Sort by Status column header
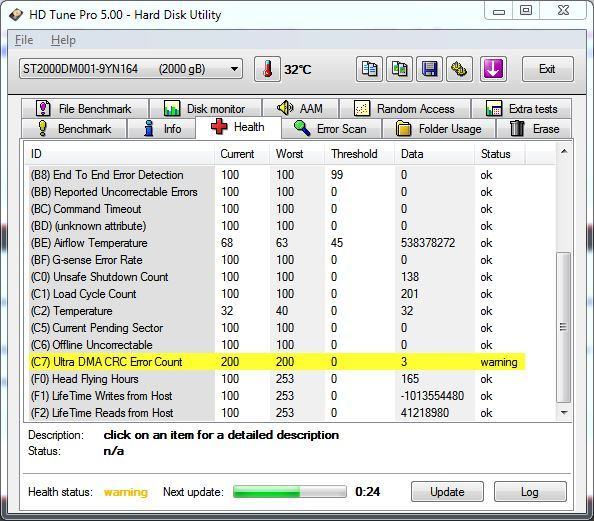 (499, 154)
